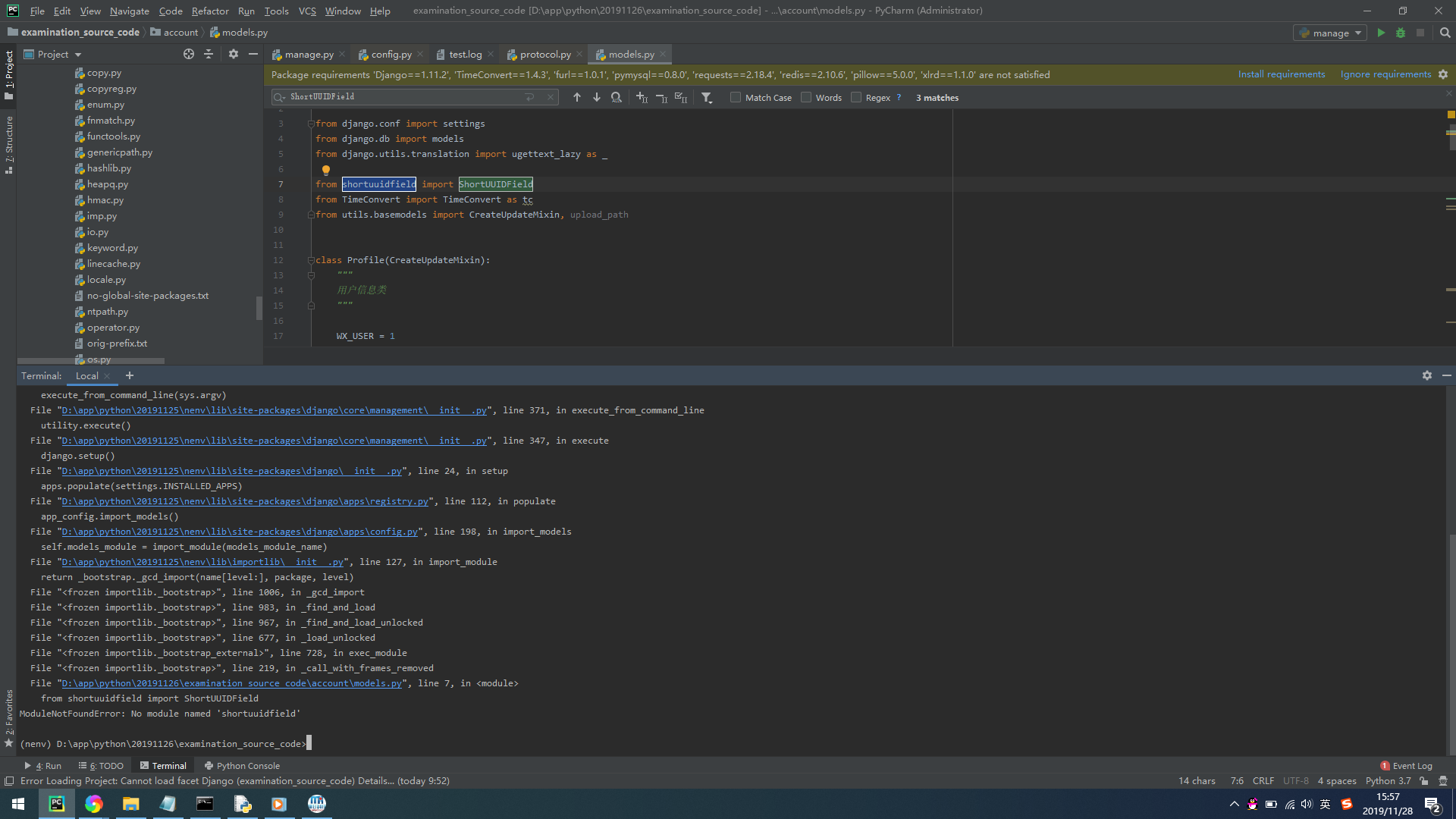Switch to config.py editor tab
1456x819 pixels.
[391, 54]
